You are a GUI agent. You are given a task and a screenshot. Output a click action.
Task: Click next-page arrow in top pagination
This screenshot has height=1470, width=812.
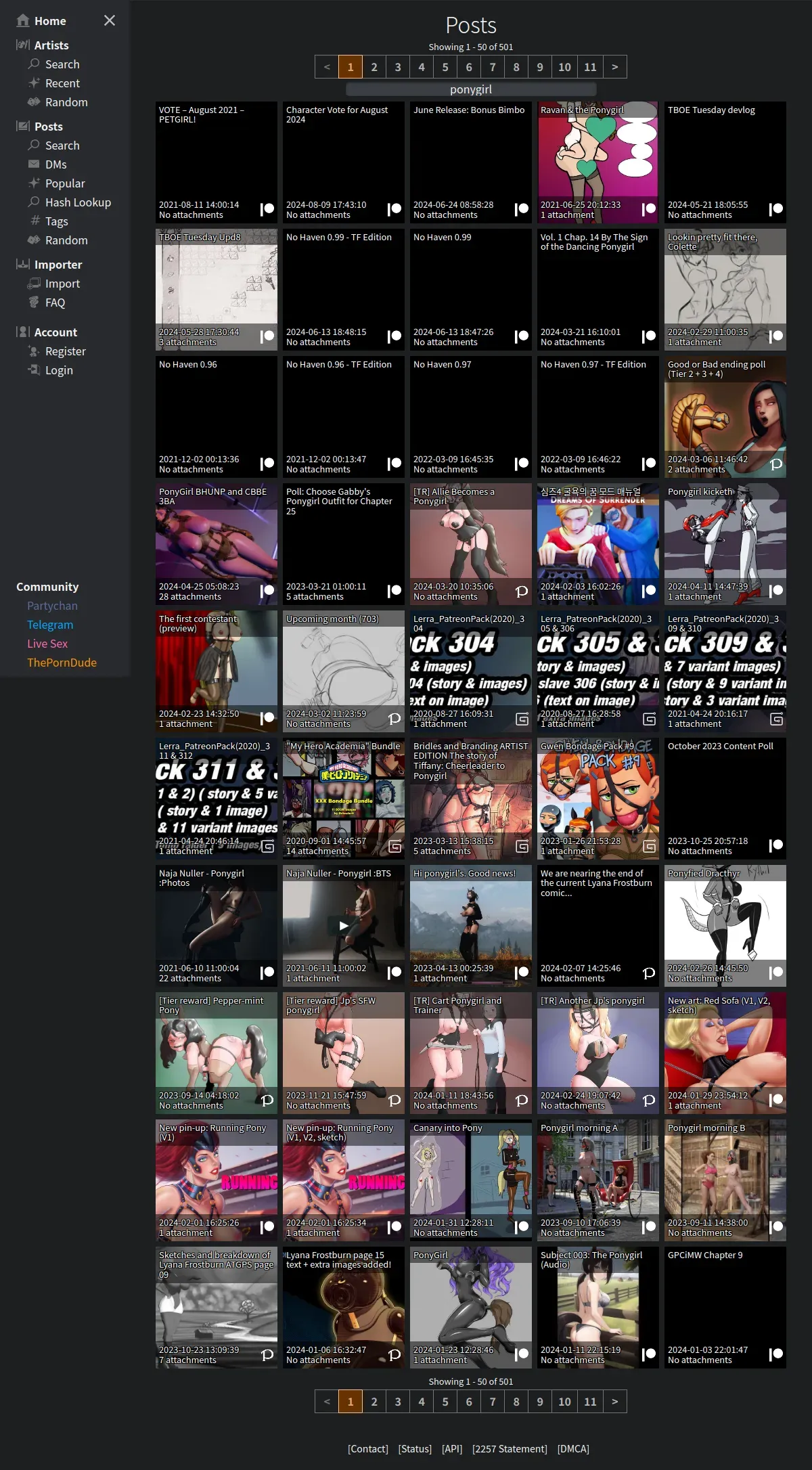click(614, 67)
